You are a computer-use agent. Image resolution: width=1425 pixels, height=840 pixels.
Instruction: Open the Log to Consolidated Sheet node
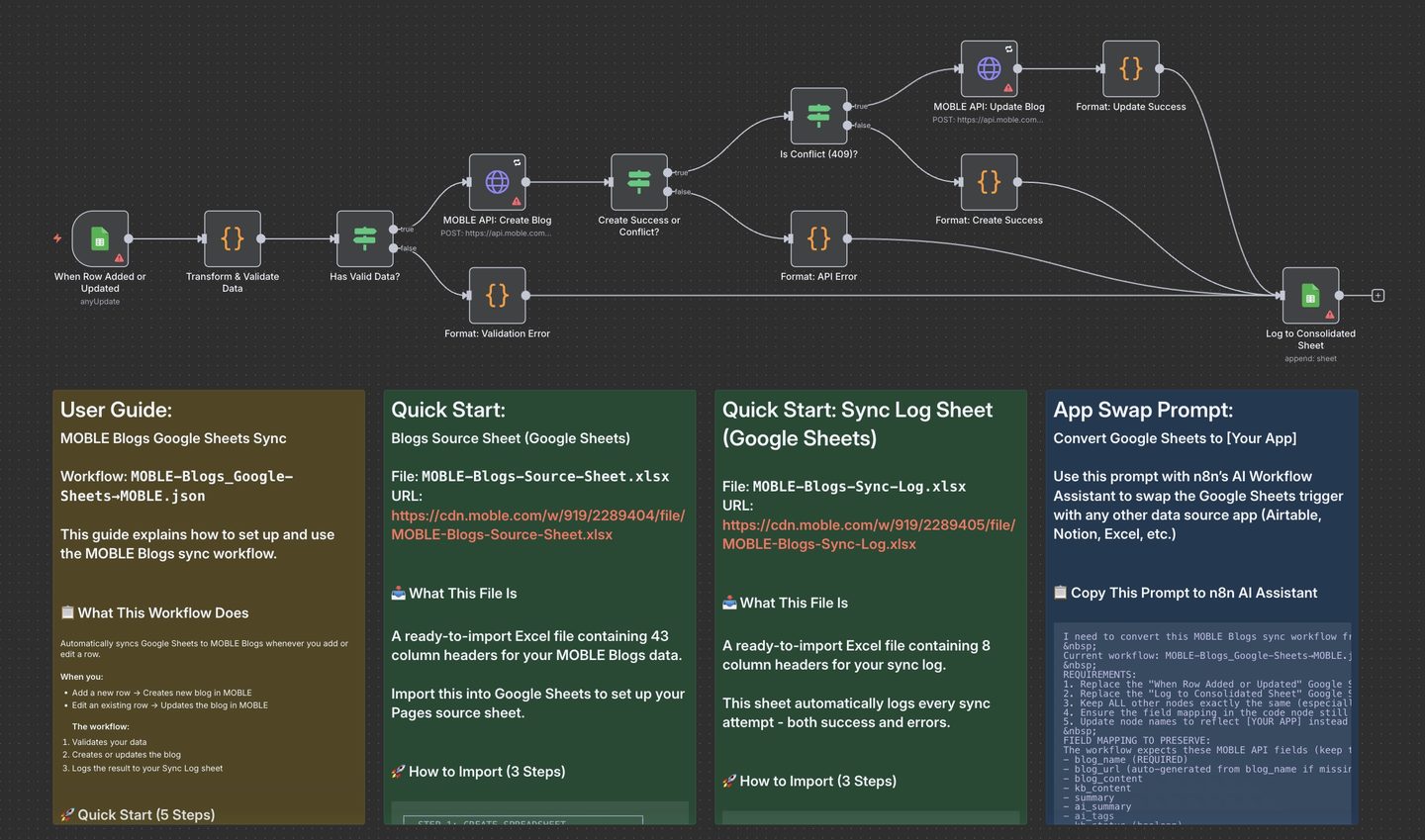[x=1310, y=295]
